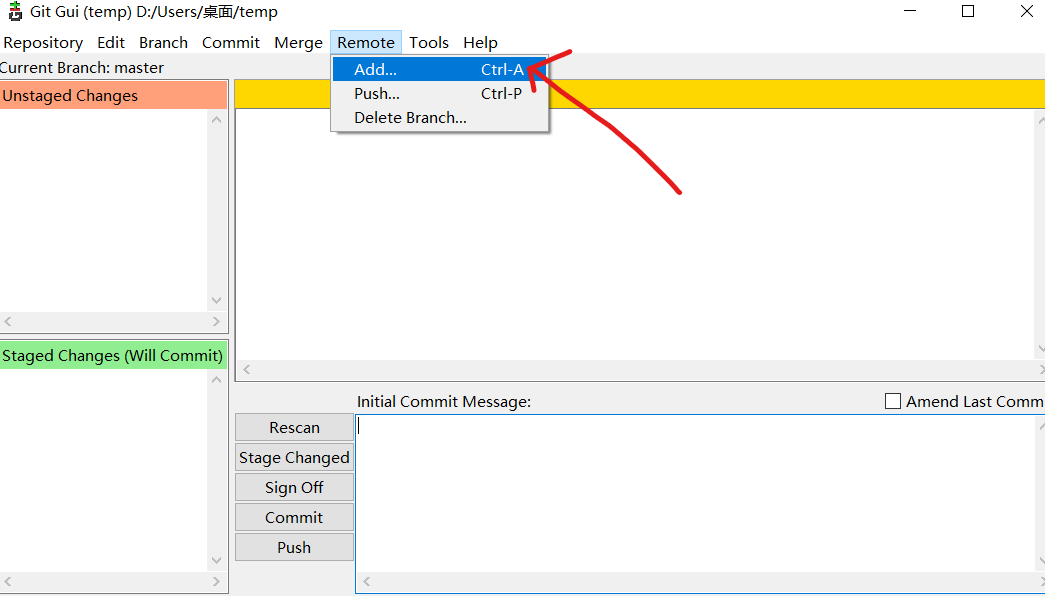
Task: Click the Git Gui title bar icon
Action: [x=15, y=12]
